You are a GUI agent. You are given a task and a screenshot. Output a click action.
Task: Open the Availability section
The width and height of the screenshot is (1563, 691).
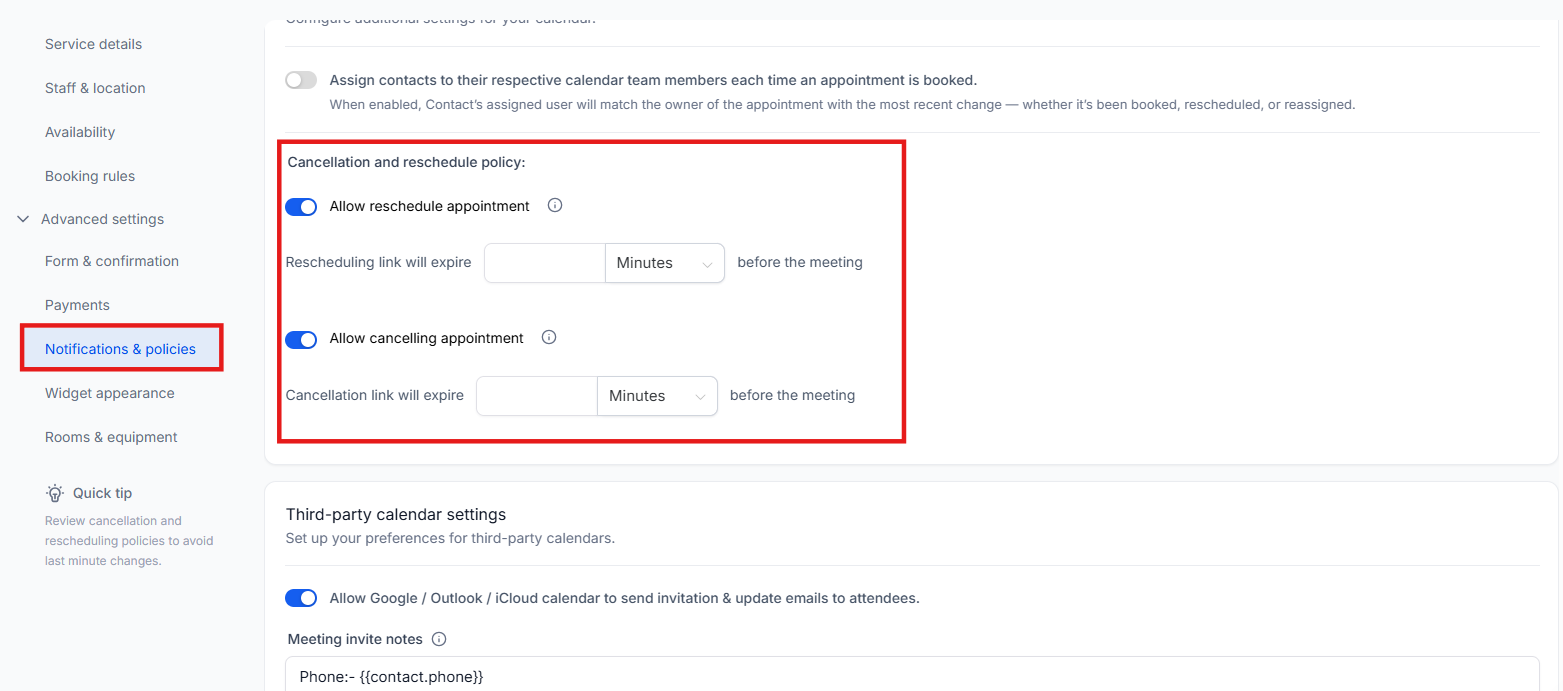point(80,132)
